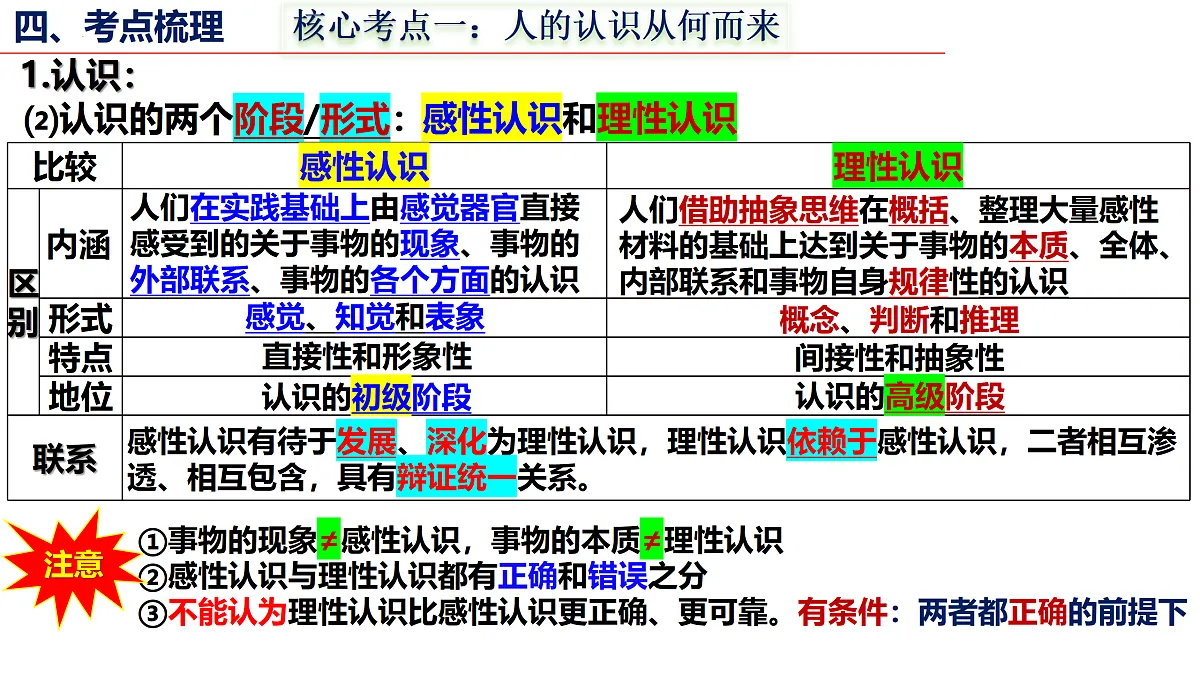
Task: Click the cyan highlighted word '深化'
Action: (456, 441)
